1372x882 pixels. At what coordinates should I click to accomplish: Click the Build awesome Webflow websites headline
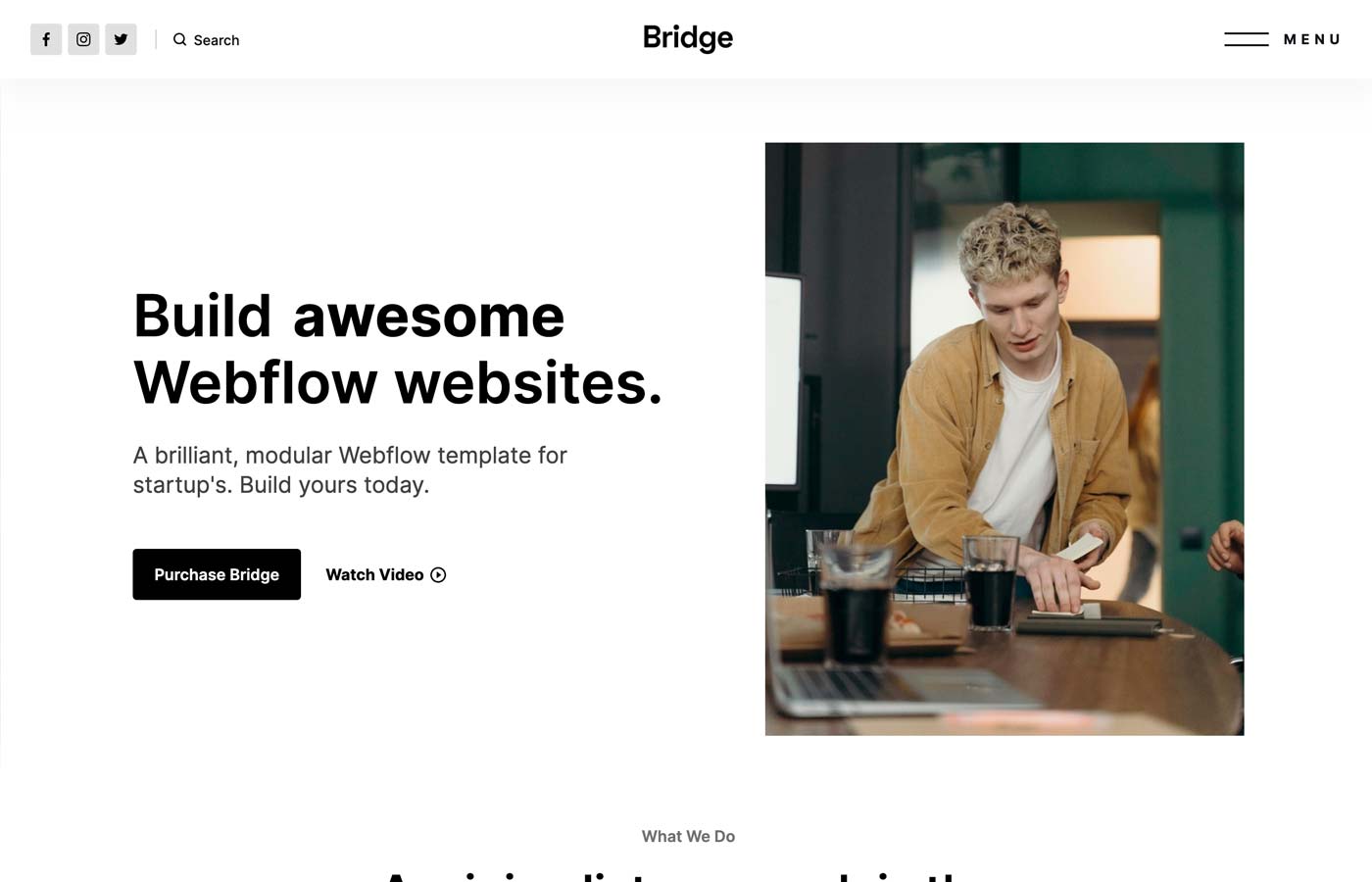398,349
